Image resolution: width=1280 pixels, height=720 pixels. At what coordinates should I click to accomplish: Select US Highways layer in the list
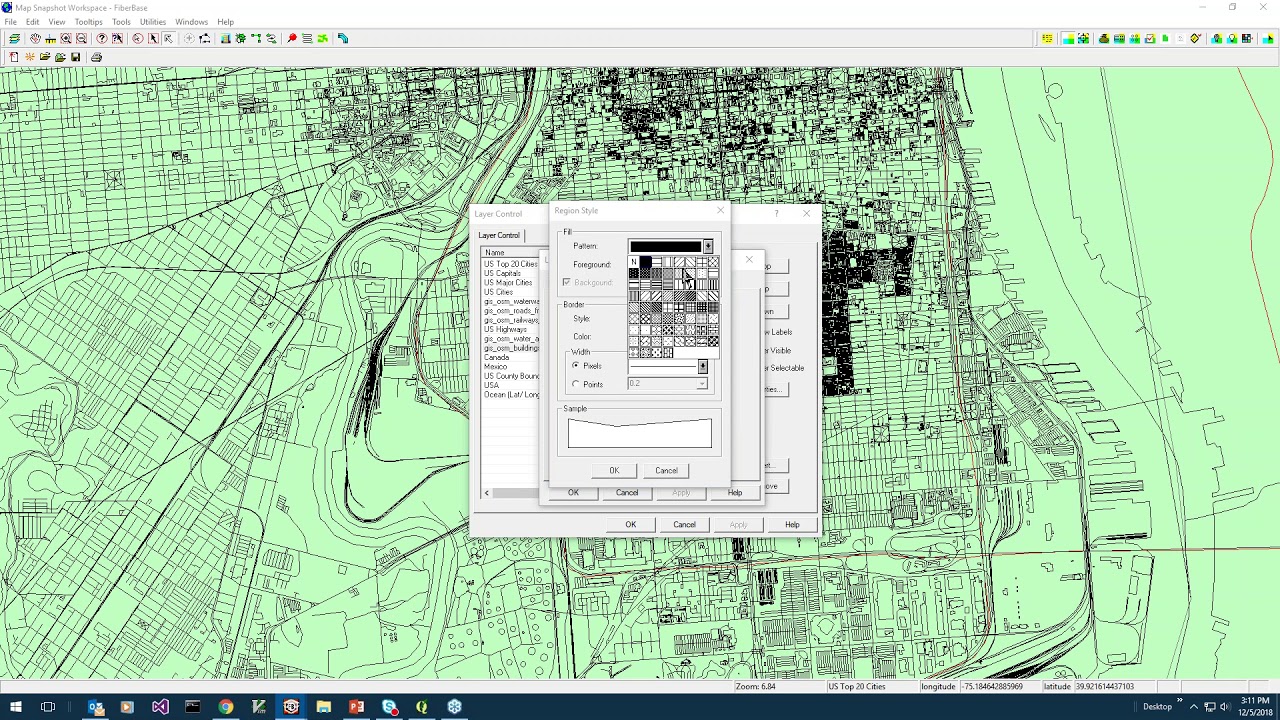[x=505, y=330]
